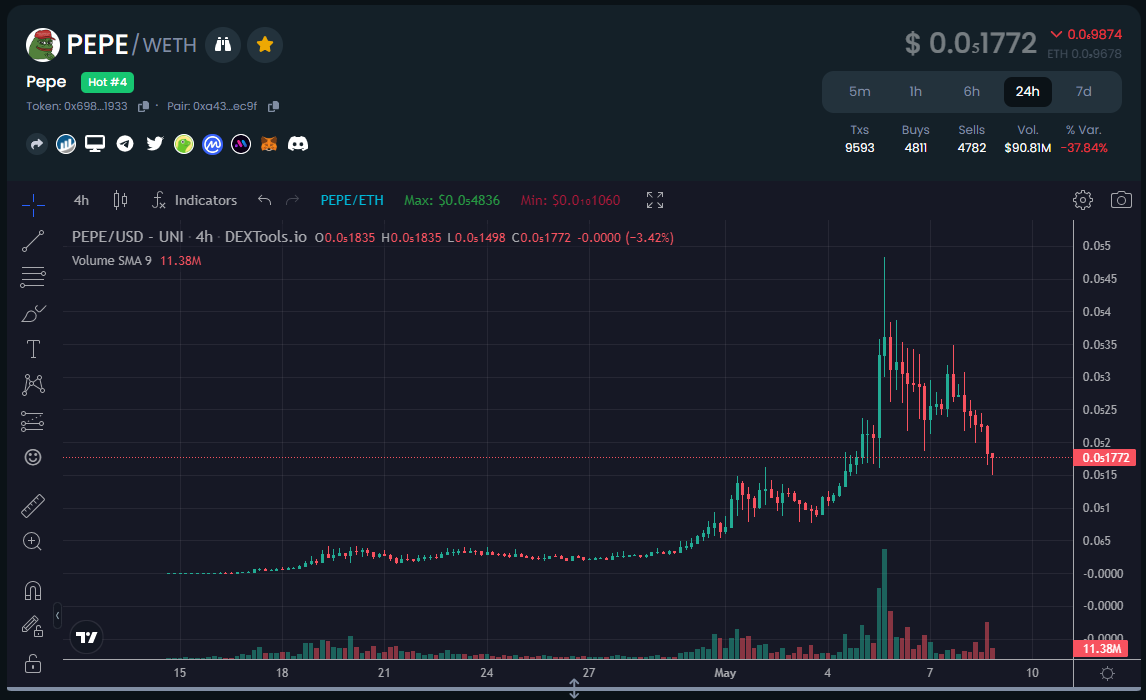1146x700 pixels.
Task: Copy the pair address 0xa43...ec9f
Action: (x=273, y=107)
